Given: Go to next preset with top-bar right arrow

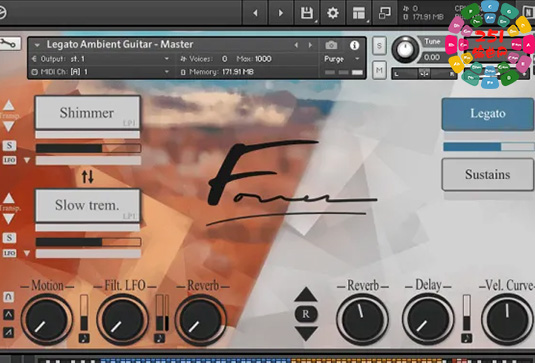Looking at the screenshot, I should coord(280,13).
